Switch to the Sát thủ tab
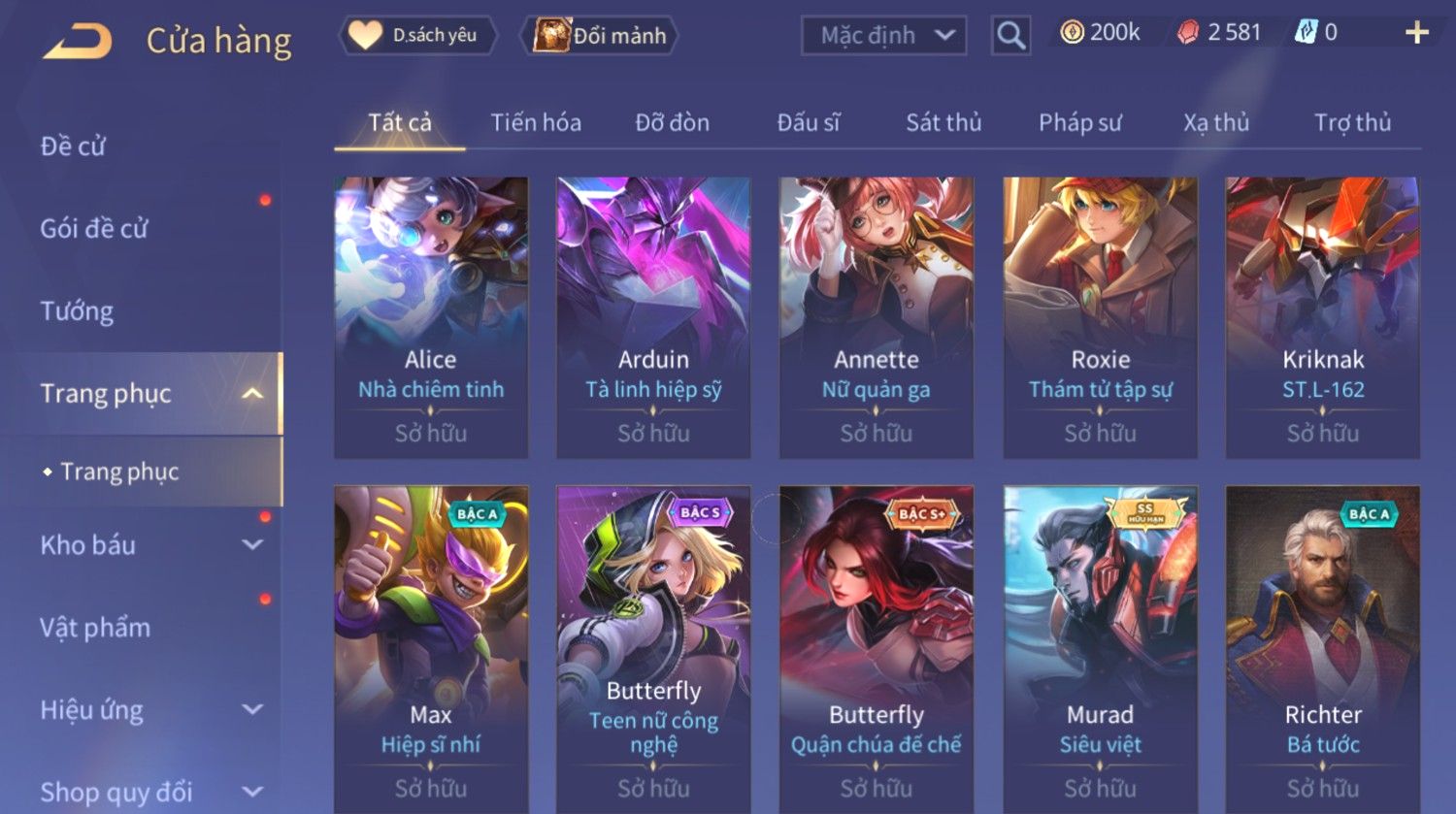The width and height of the screenshot is (1456, 814). click(x=943, y=123)
